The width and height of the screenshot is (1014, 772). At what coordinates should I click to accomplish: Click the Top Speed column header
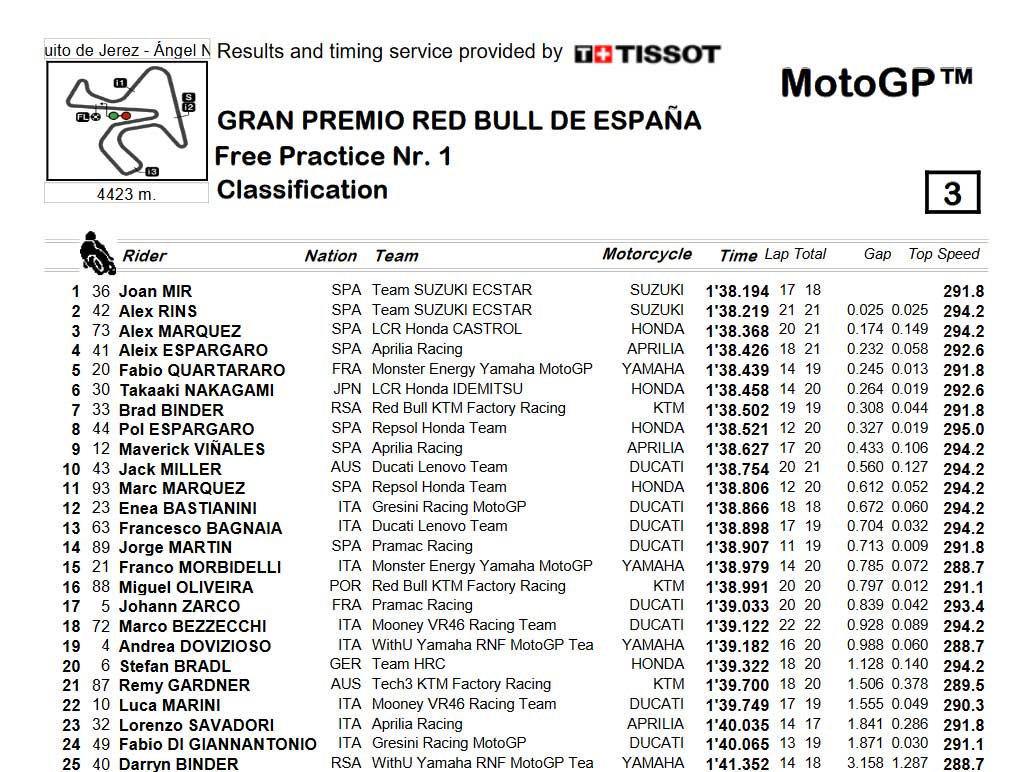944,254
